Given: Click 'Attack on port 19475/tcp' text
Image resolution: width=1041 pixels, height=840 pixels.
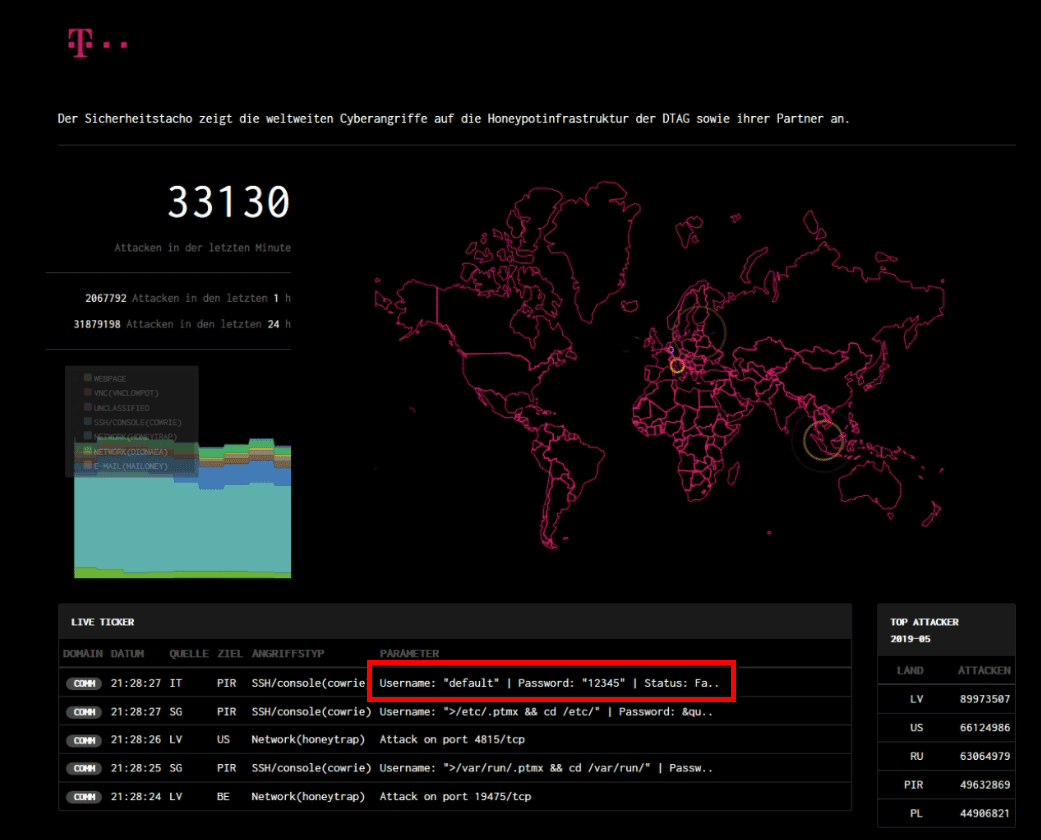Looking at the screenshot, I should 455,797.
